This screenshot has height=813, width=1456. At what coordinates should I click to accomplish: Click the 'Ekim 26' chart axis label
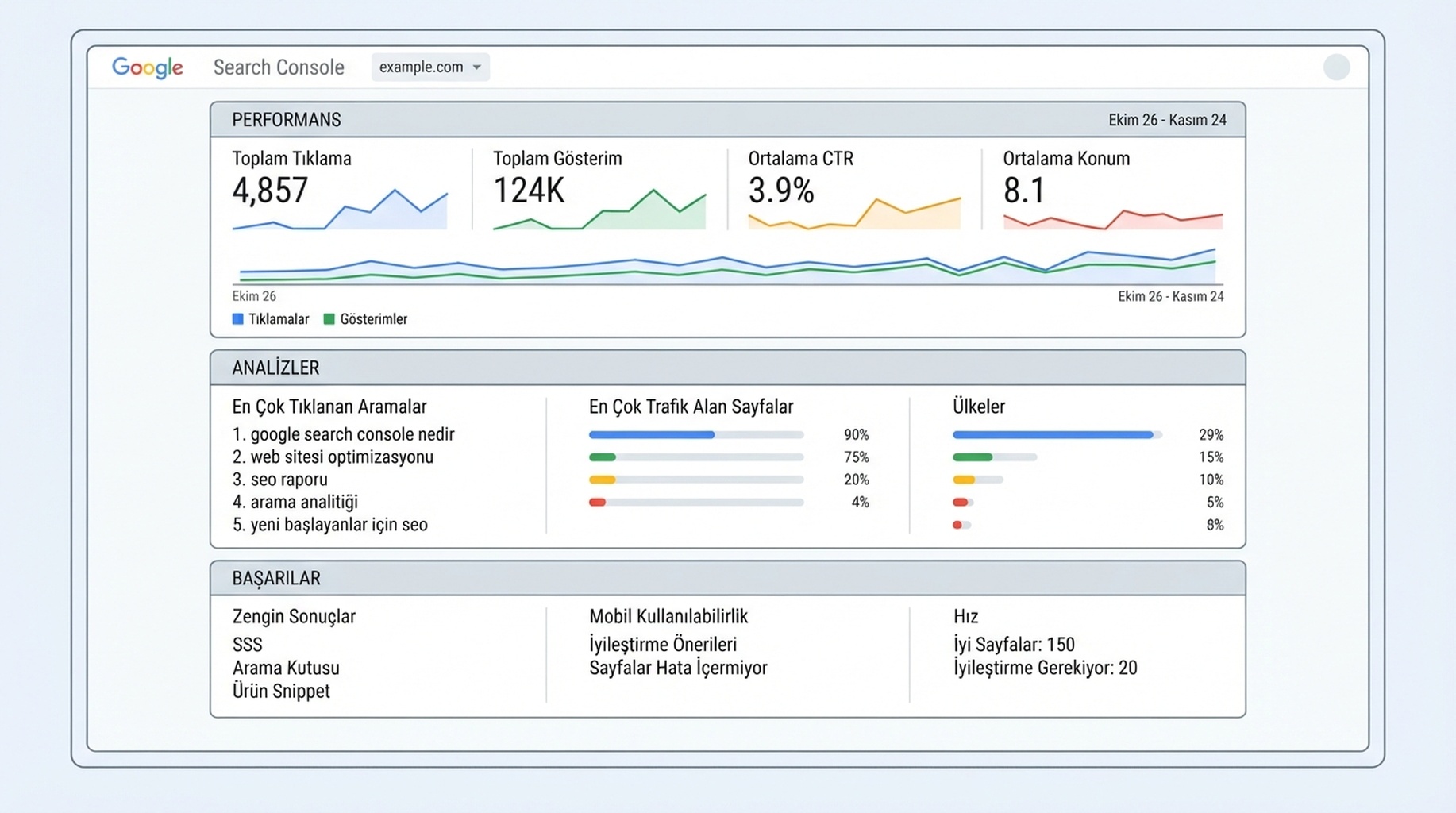[254, 296]
